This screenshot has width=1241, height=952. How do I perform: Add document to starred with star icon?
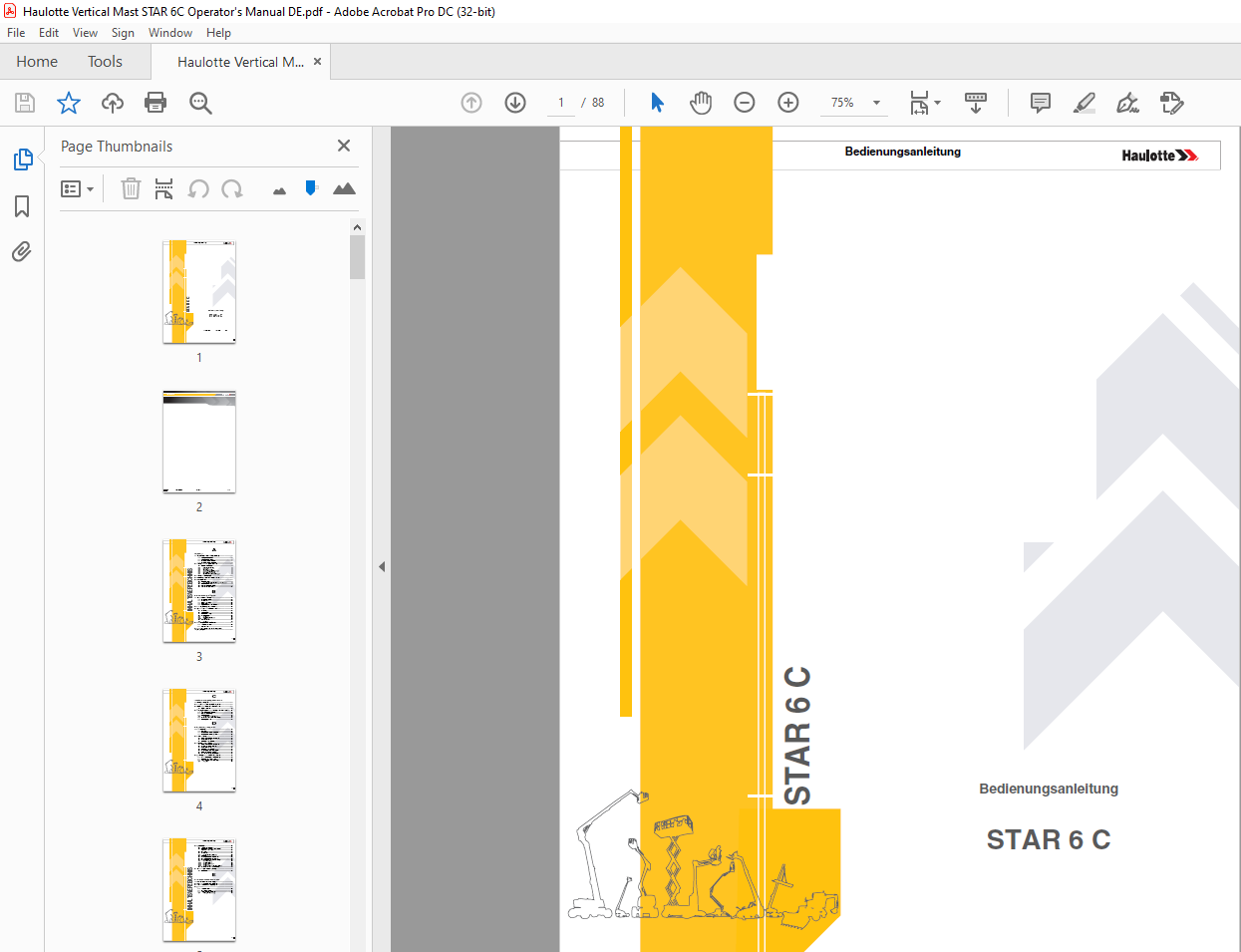point(69,103)
